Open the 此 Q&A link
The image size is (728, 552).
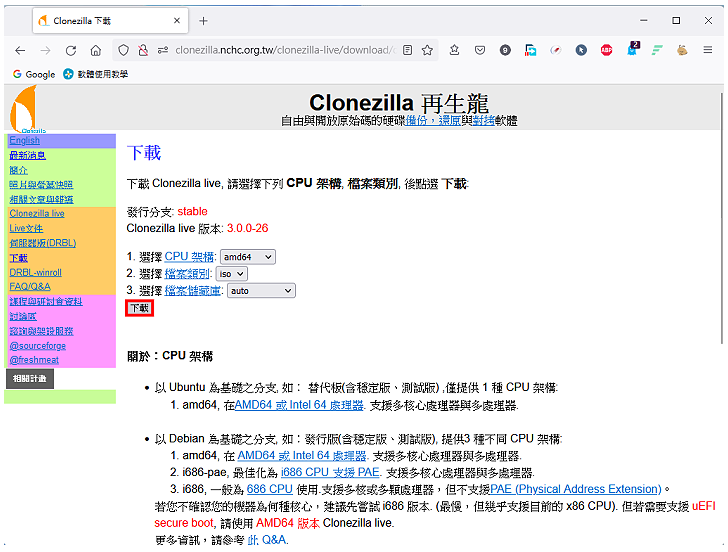[267, 540]
